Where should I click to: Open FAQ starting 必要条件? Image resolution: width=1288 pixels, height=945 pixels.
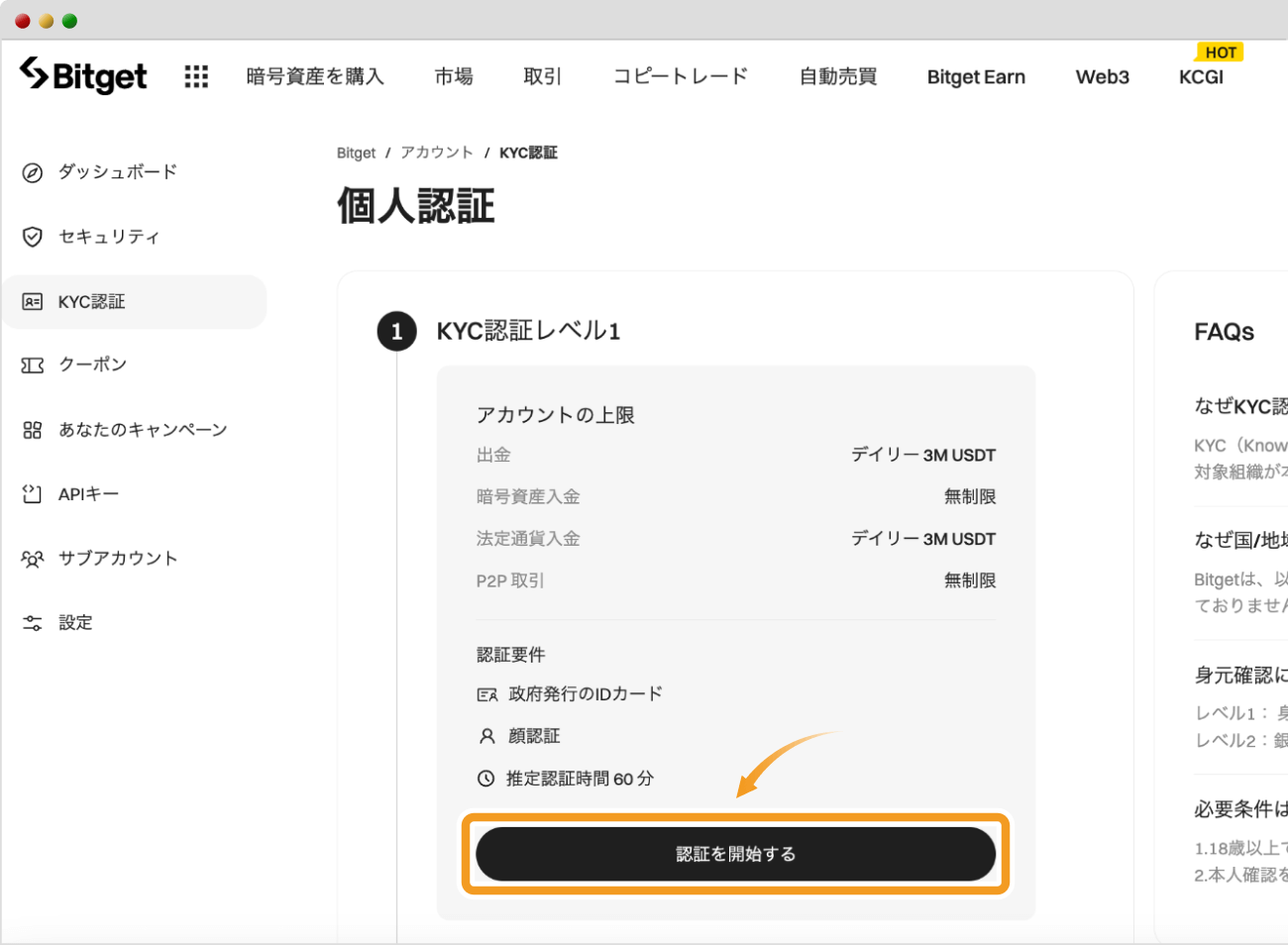point(1240,809)
